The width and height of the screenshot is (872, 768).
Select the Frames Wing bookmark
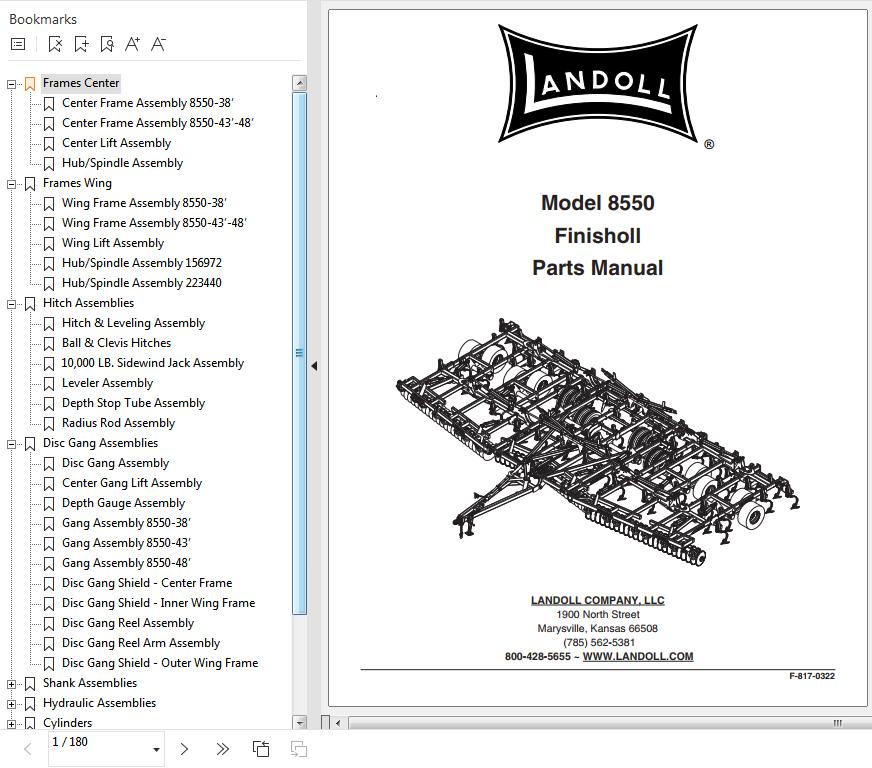(x=77, y=183)
